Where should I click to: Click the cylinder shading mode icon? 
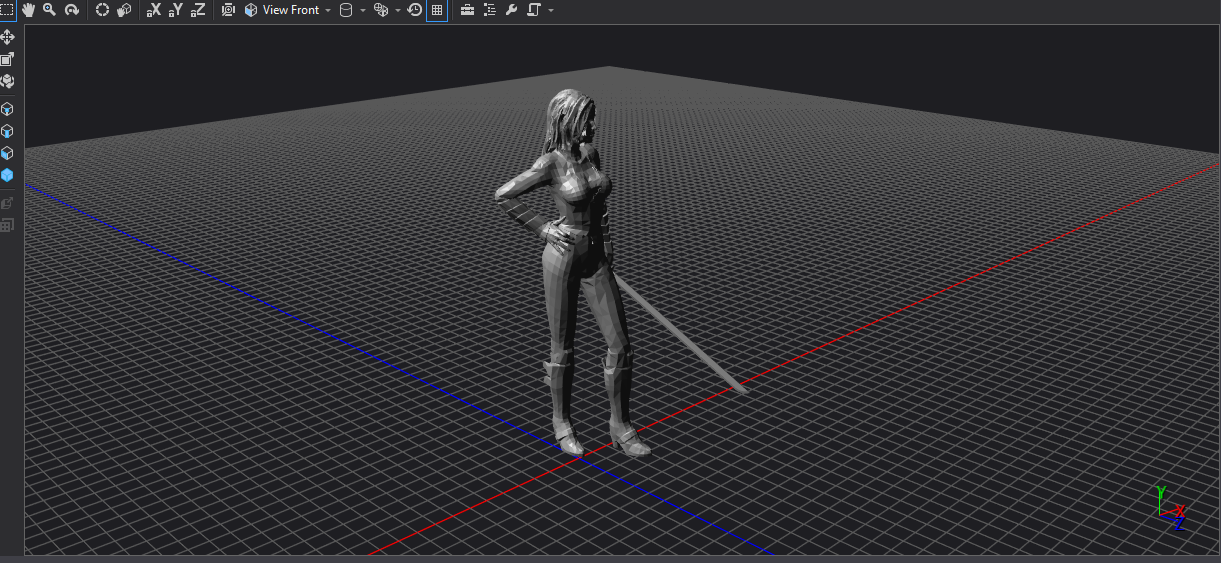click(x=346, y=10)
